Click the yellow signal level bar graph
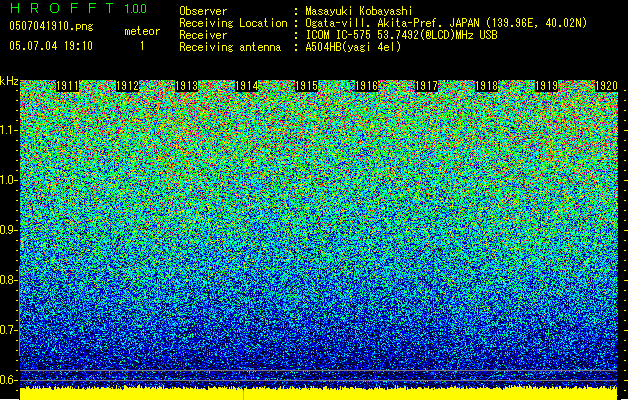 [319, 394]
